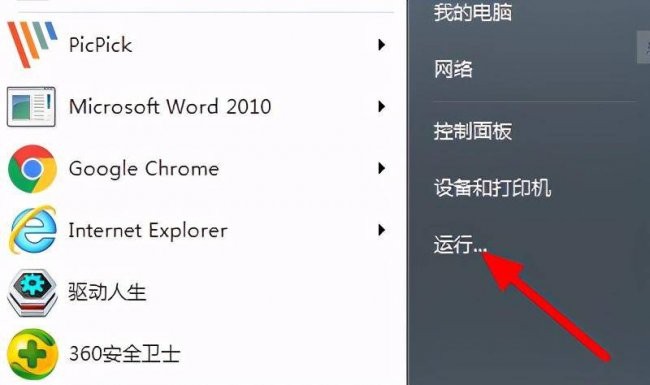
Task: Expand the Microsoft Word 2010 jump list arrow
Action: pos(381,107)
